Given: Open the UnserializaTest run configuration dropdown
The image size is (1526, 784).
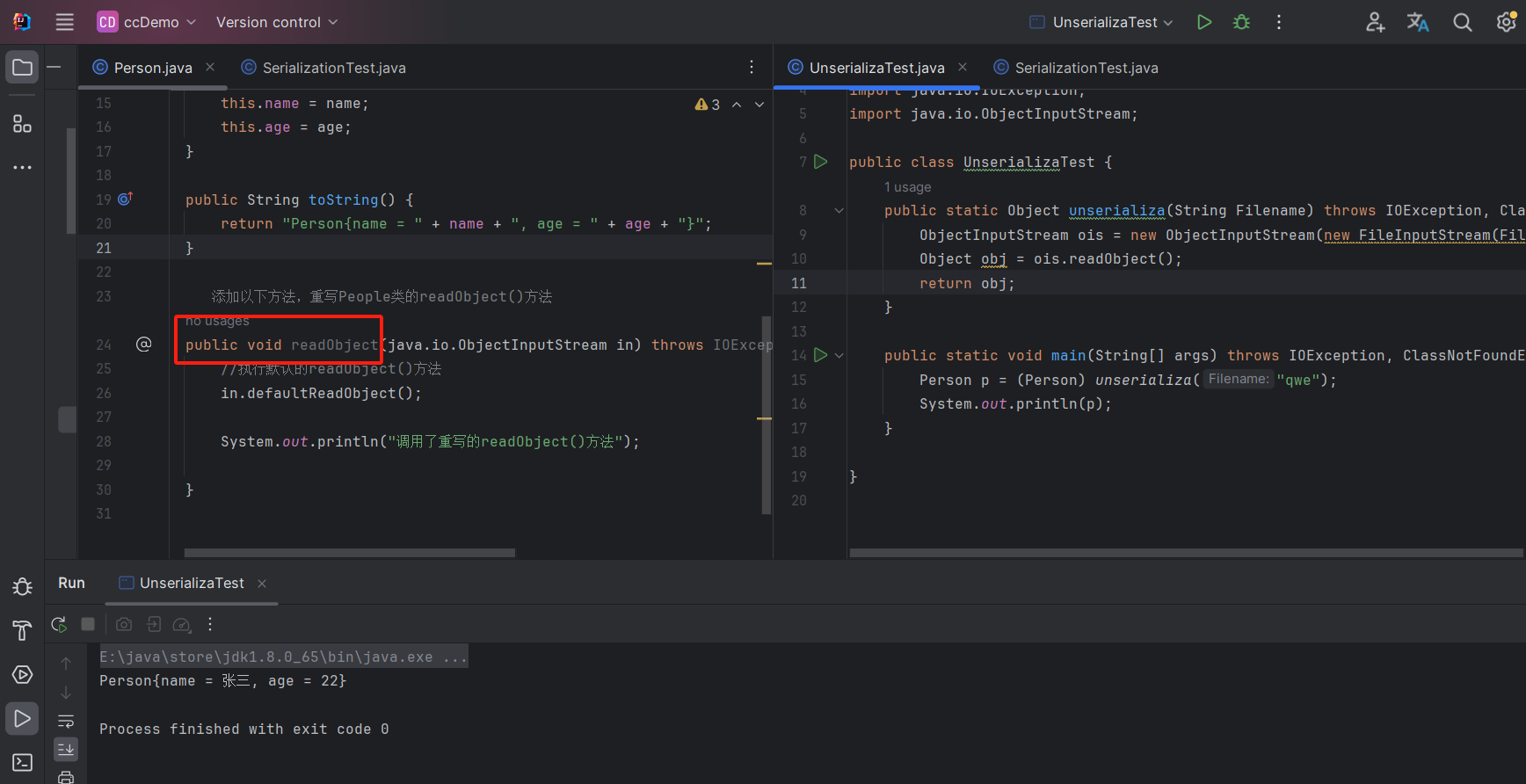Looking at the screenshot, I should pos(1101,22).
